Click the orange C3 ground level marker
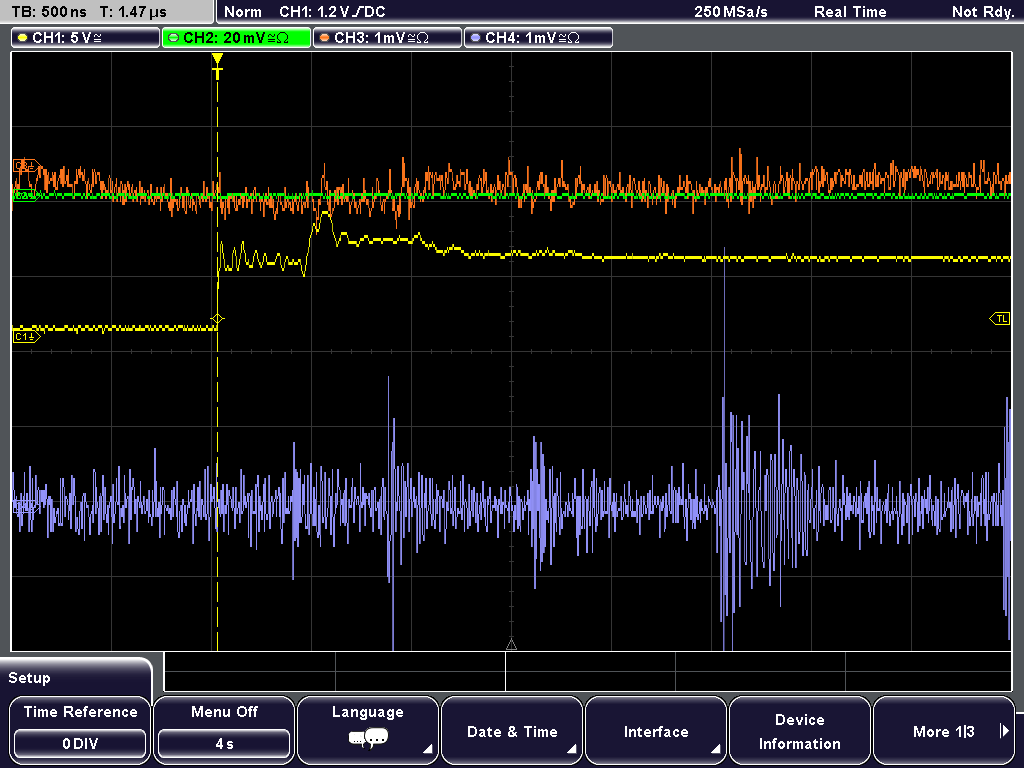The width and height of the screenshot is (1024, 768). tap(26, 166)
